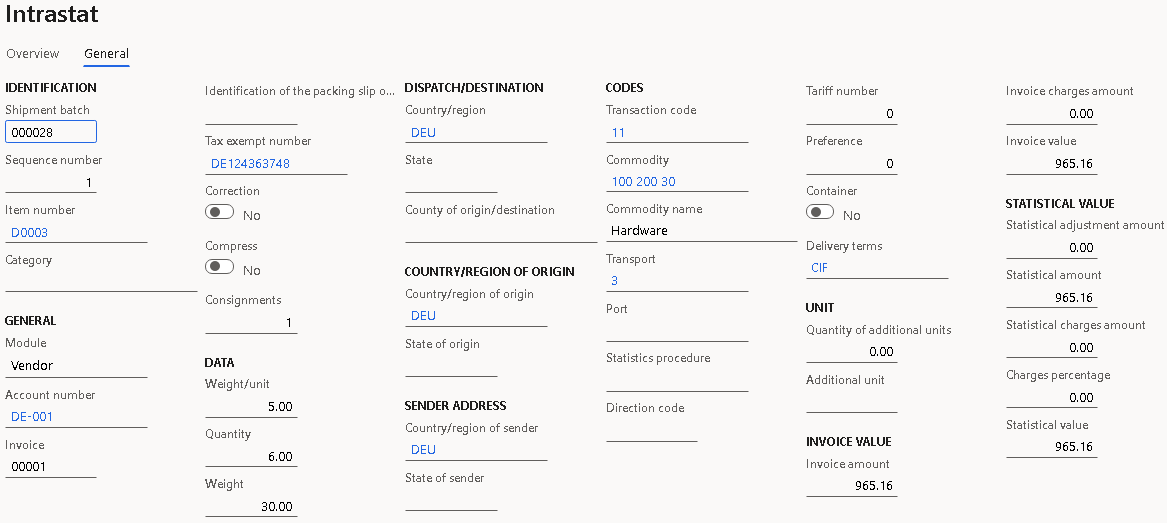Switch to the Overview tab

coord(33,54)
